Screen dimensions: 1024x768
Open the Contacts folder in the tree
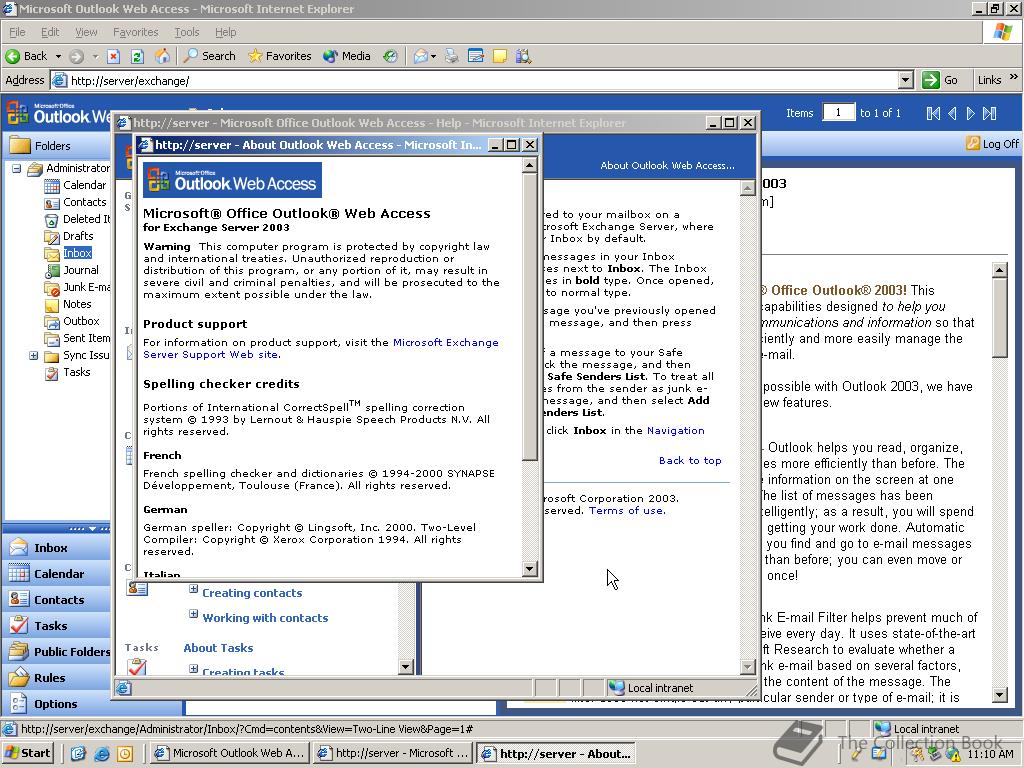point(84,202)
